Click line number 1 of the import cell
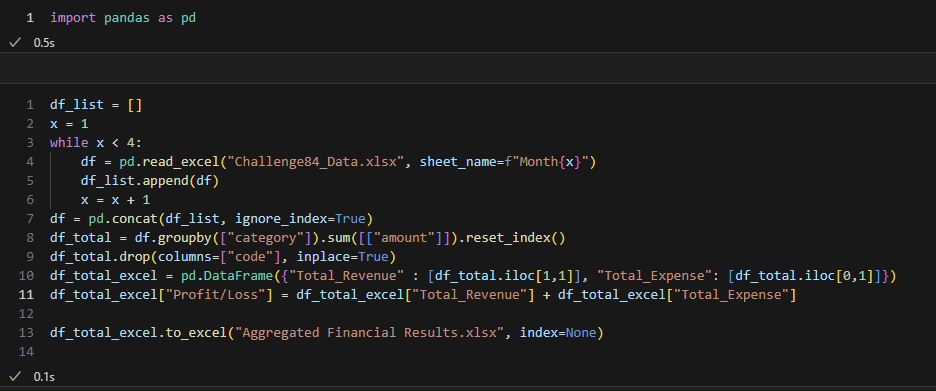The height and width of the screenshot is (391, 936). [30, 18]
